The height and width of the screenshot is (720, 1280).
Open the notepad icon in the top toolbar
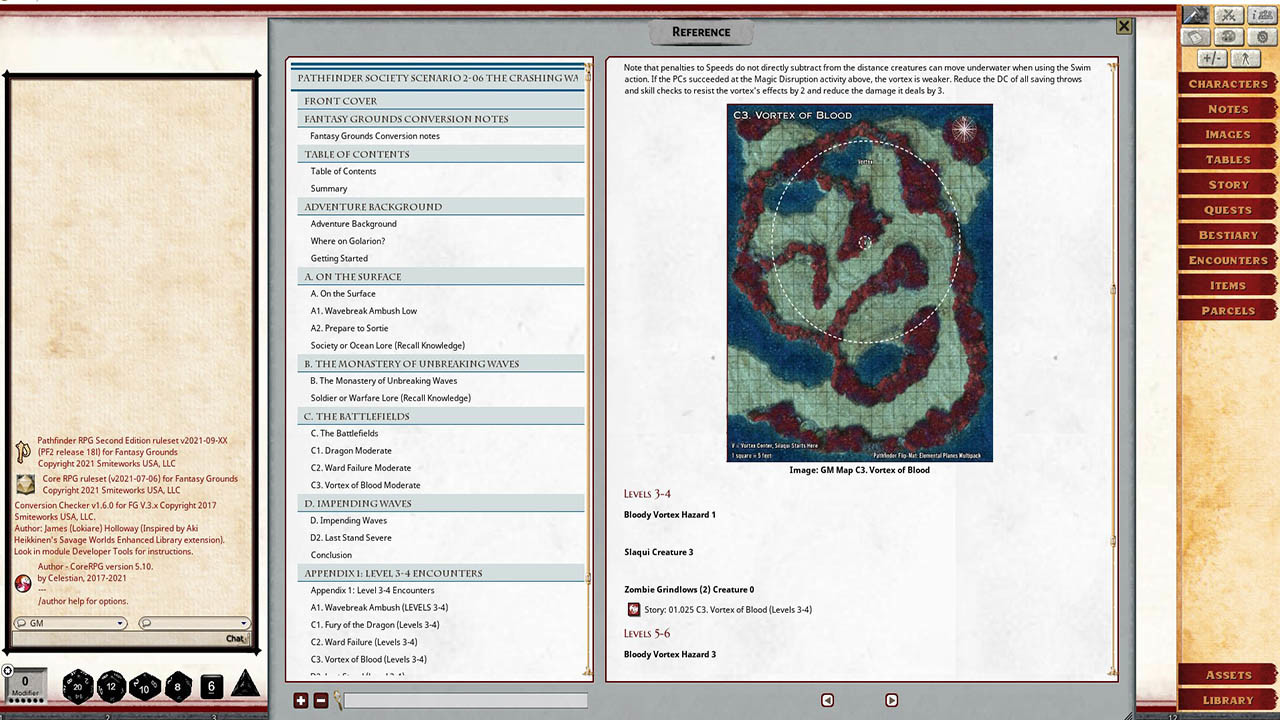(1196, 36)
